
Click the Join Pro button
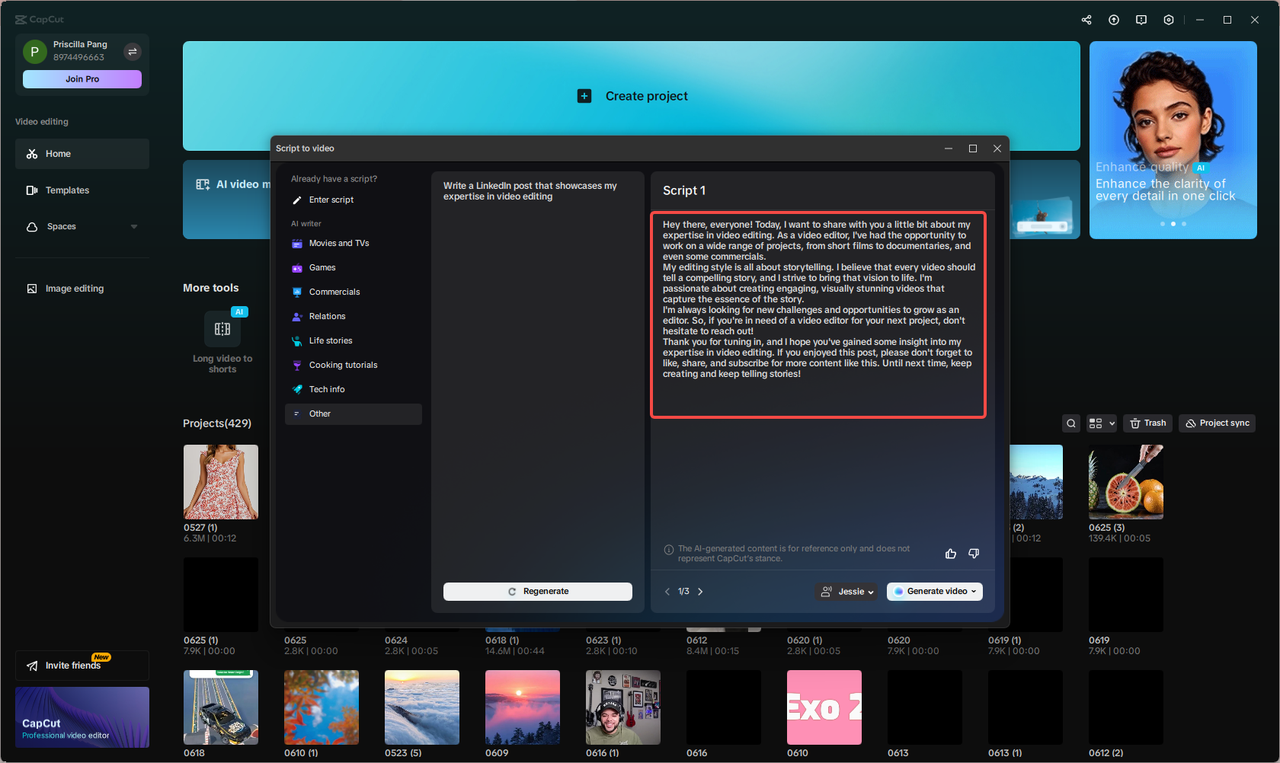coord(82,79)
